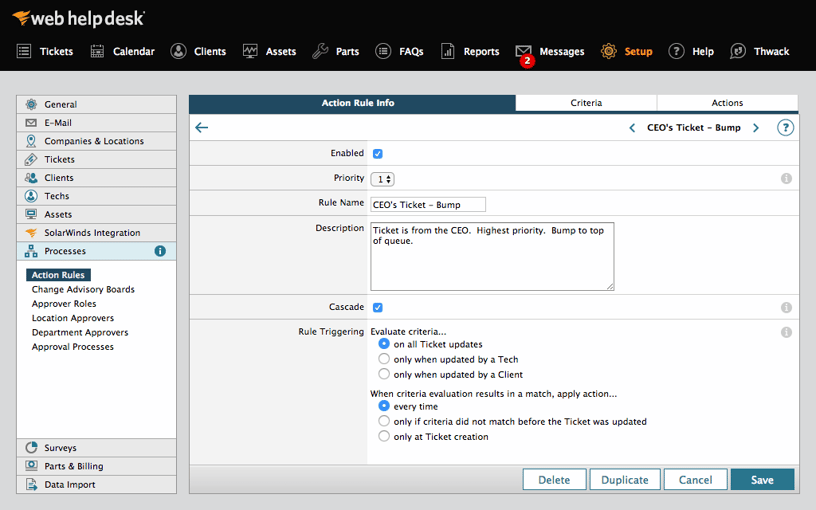Image resolution: width=816 pixels, height=510 pixels.
Task: Click the E-Mail envelope icon in sidebar
Action: (31, 122)
